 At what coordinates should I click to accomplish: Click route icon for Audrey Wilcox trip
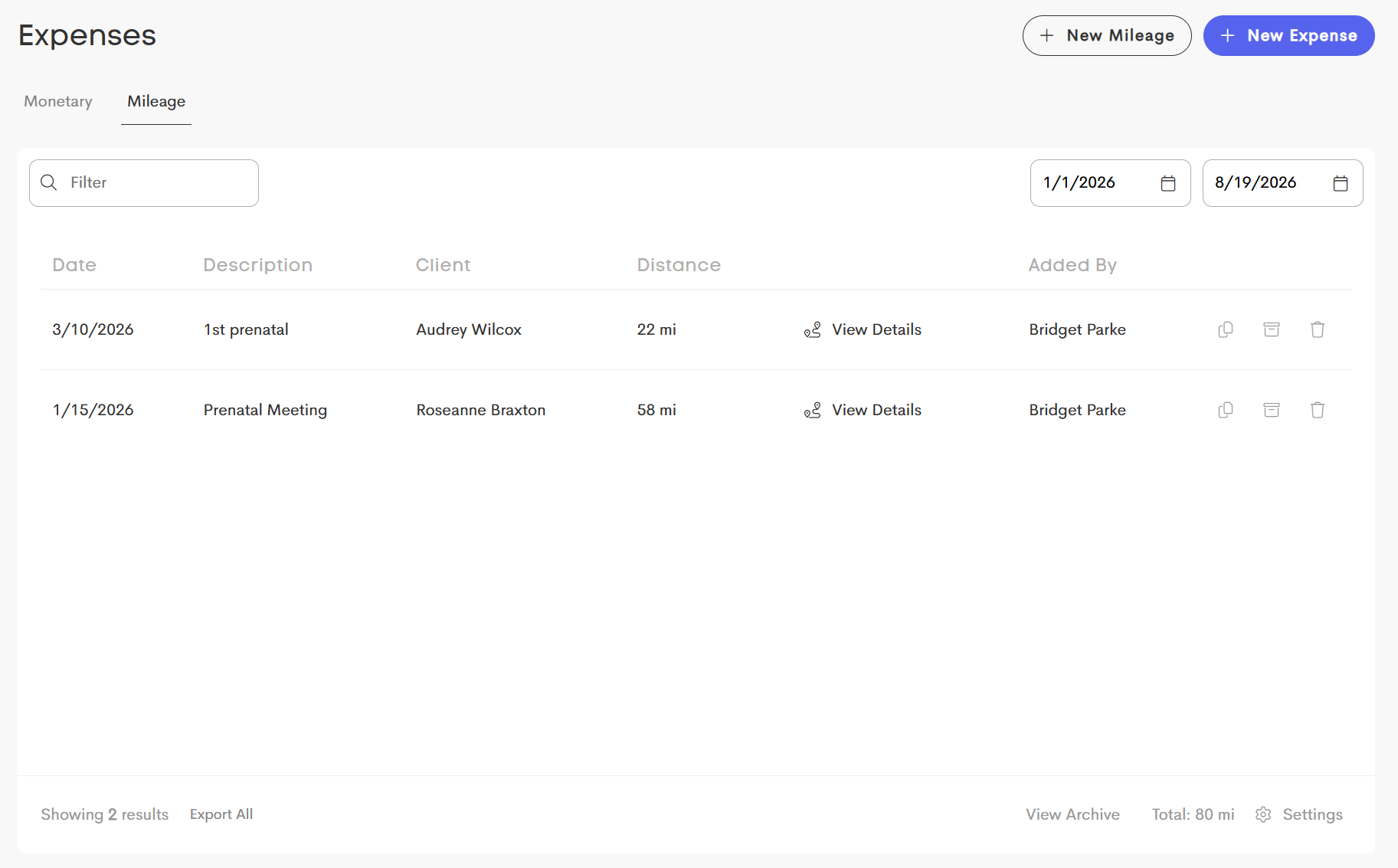click(x=813, y=329)
